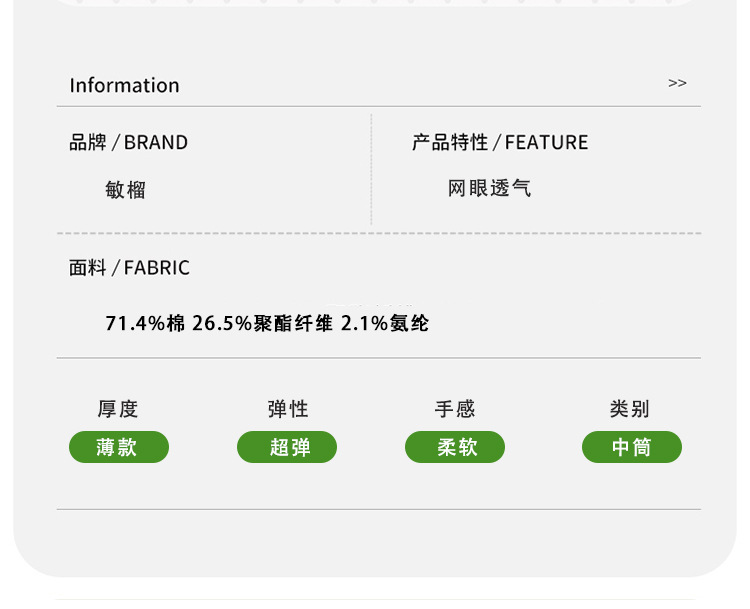Select the green 柔软 tag
The image size is (750, 609).
[x=455, y=447]
